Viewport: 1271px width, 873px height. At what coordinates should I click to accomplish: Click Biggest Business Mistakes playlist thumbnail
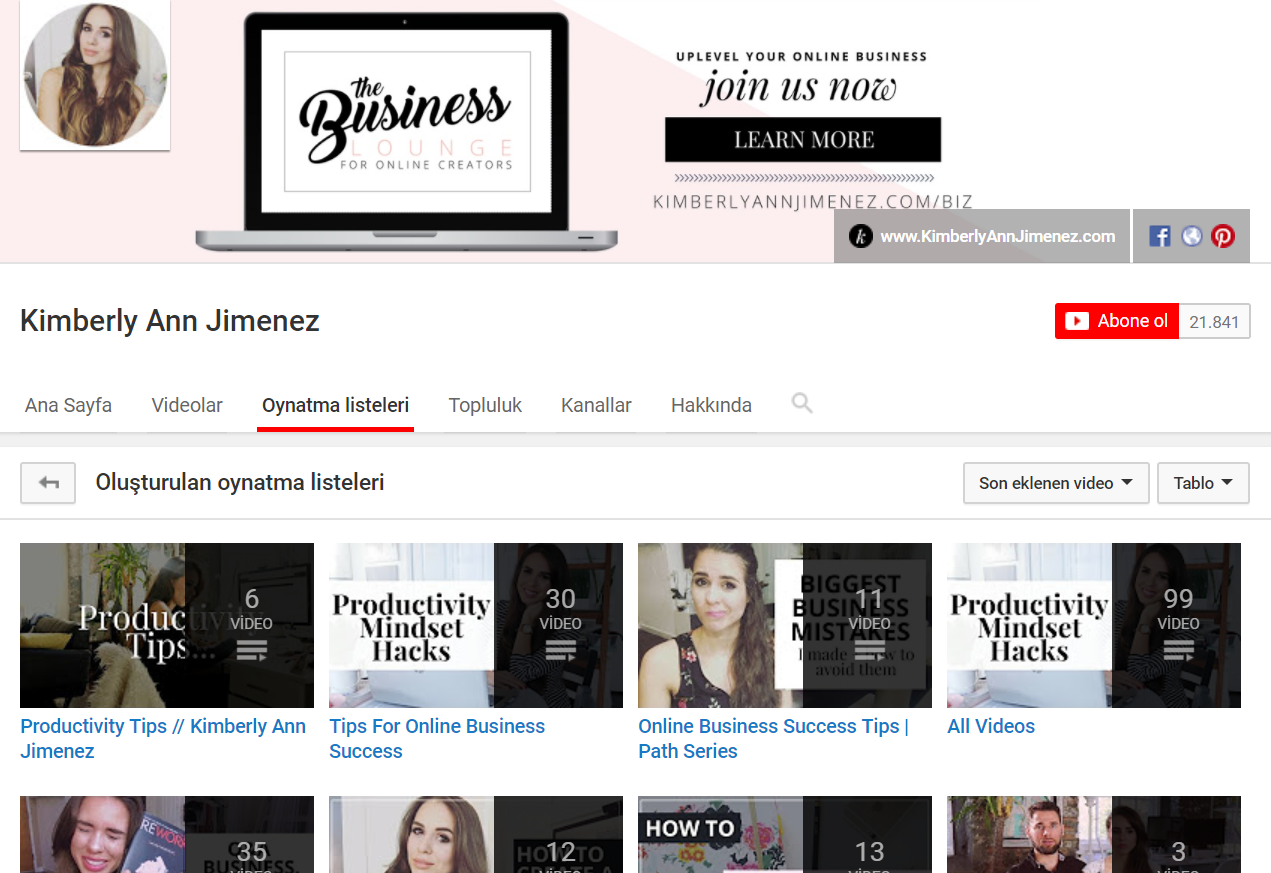(784, 625)
